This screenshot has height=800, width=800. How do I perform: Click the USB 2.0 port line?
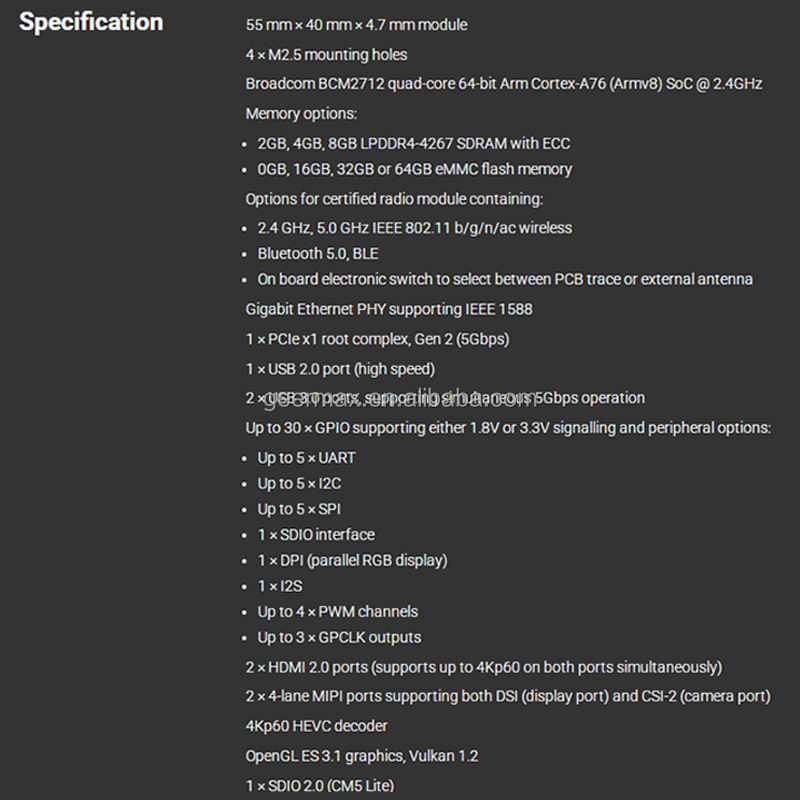pos(340,369)
